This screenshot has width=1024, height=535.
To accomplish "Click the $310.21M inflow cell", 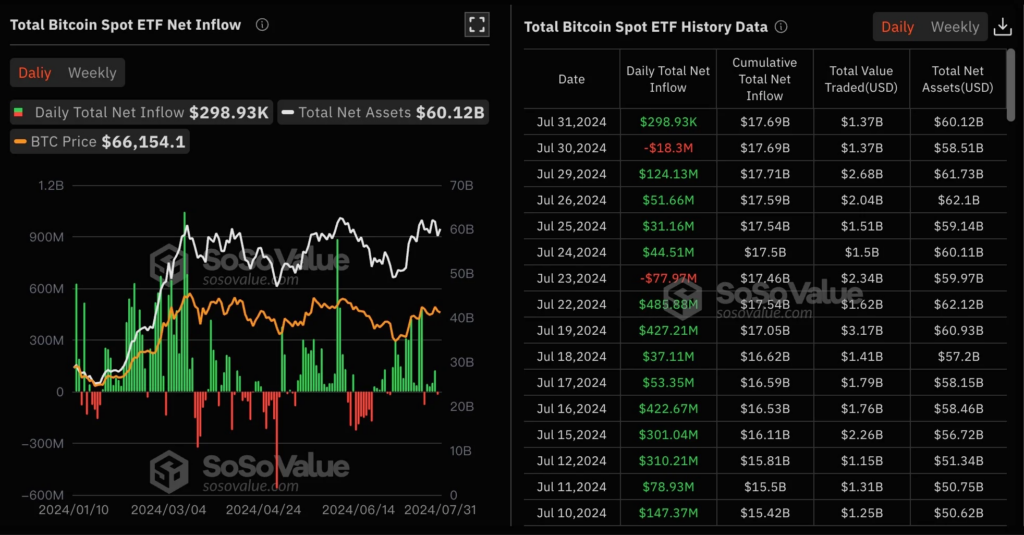I will click(668, 461).
